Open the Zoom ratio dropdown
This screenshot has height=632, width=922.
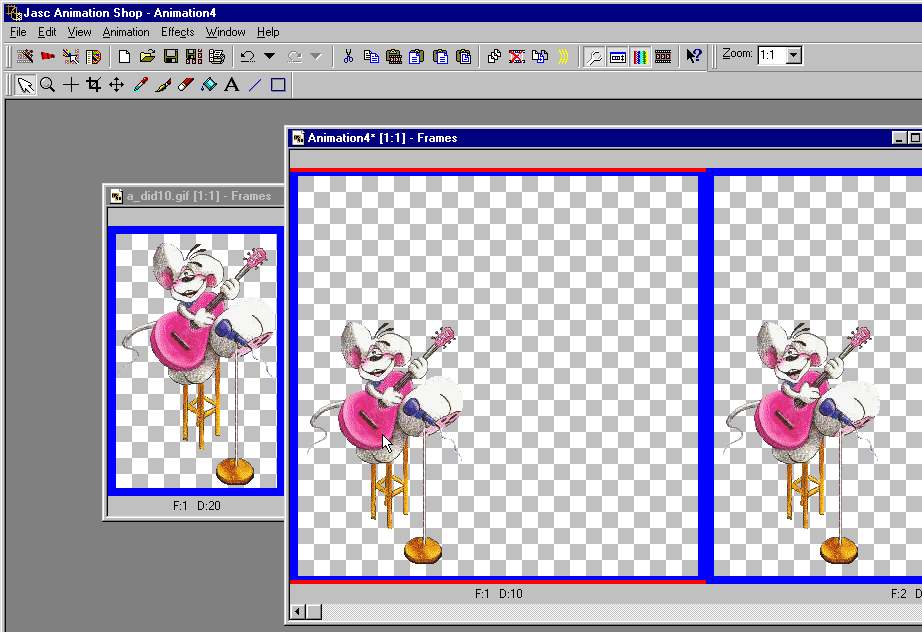pyautogui.click(x=794, y=55)
